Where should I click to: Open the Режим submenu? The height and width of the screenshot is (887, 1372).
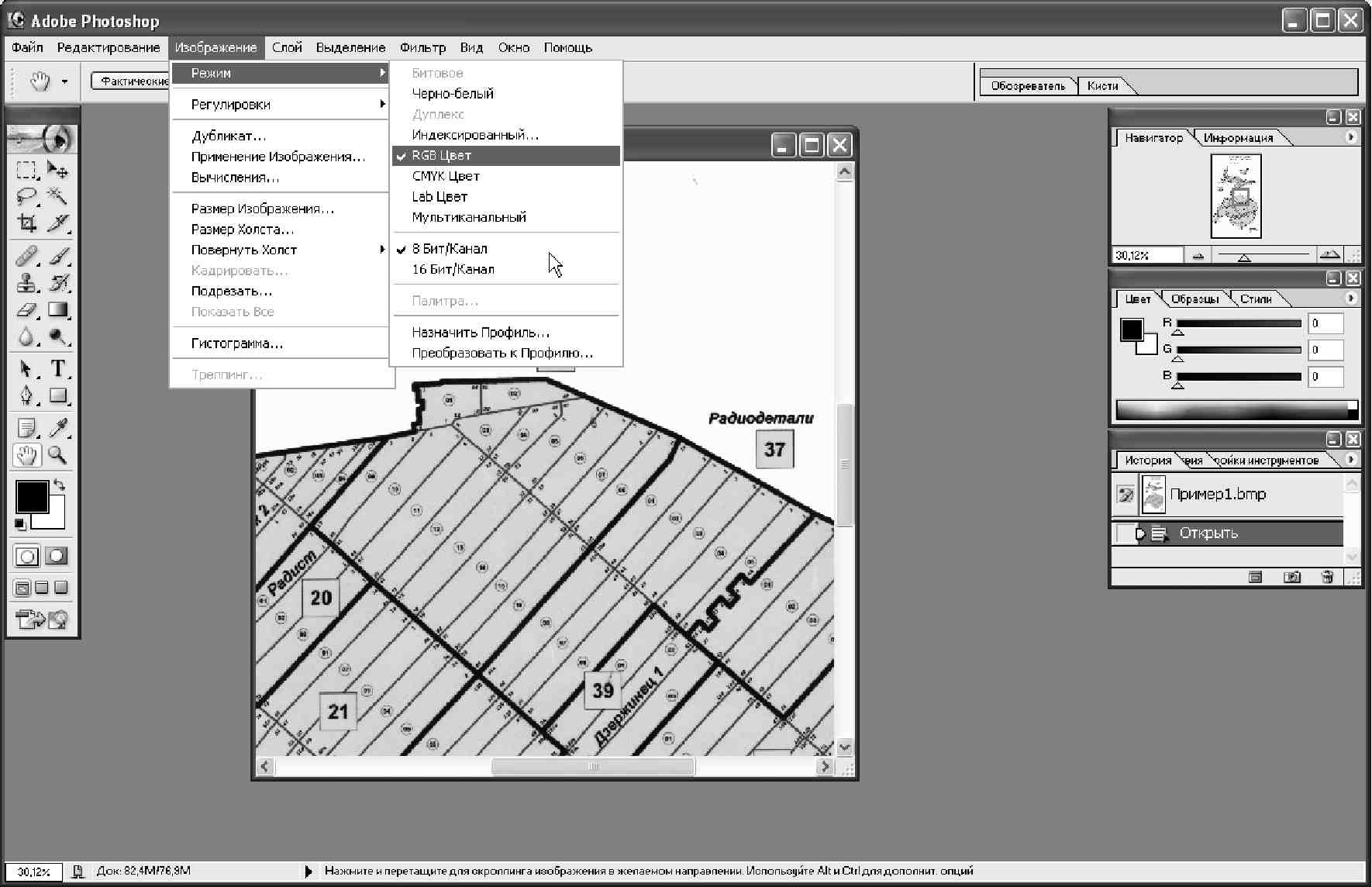(280, 73)
